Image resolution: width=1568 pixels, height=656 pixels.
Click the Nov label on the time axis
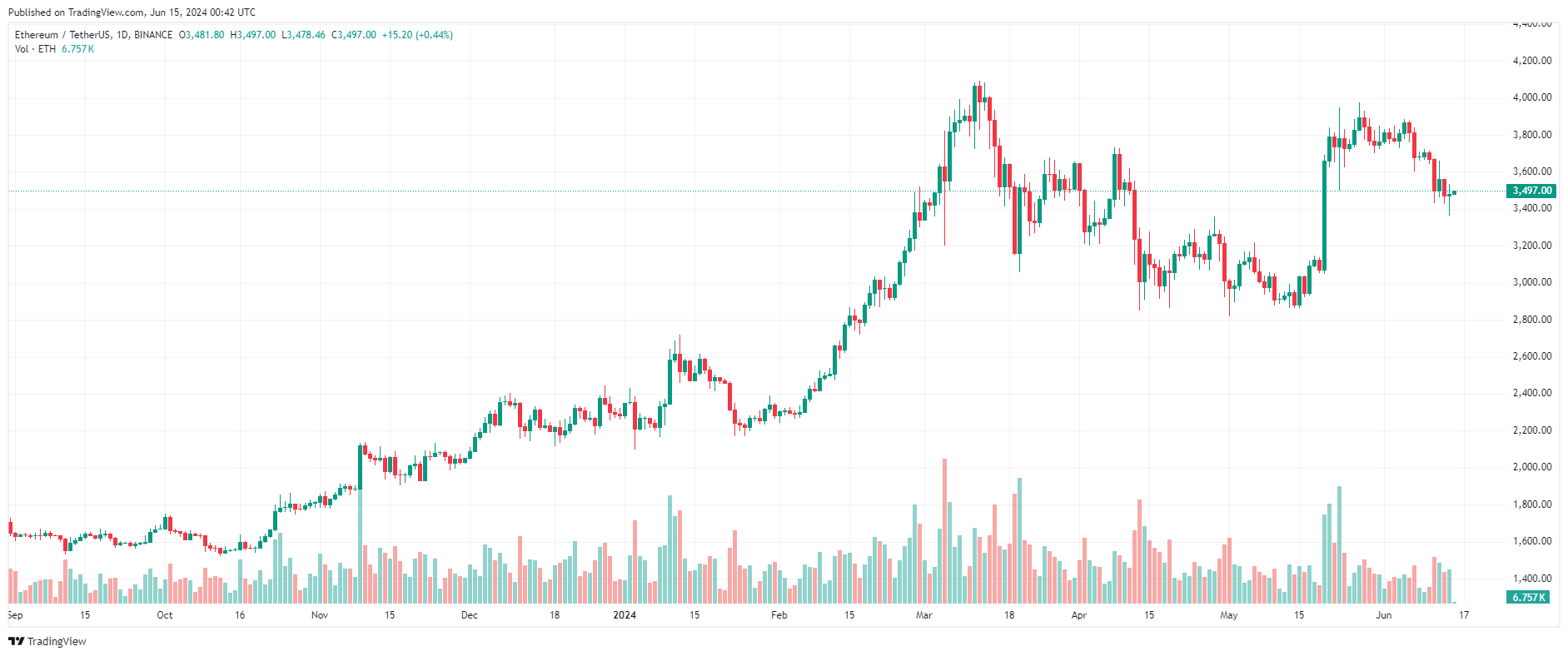[320, 615]
